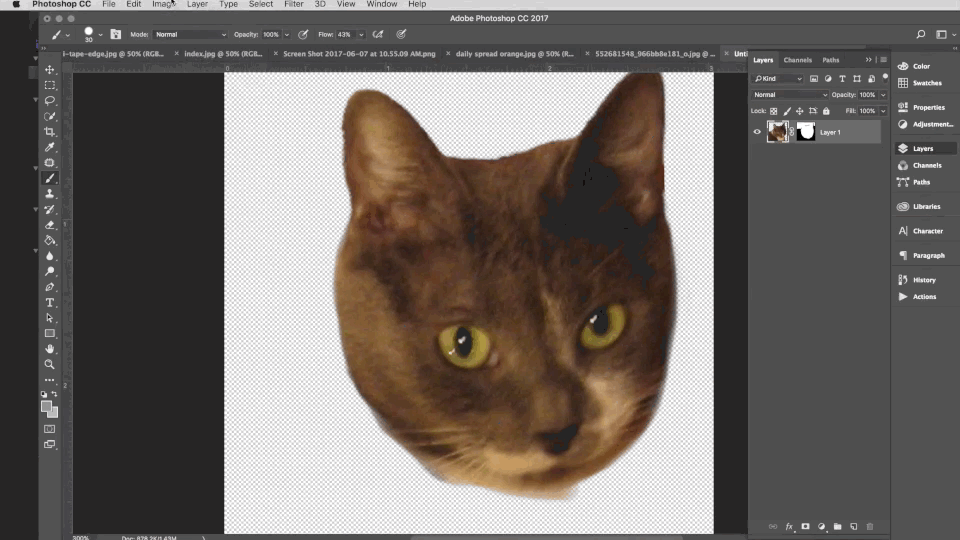Screen dimensions: 960x540
Task: Open the layer filter Kind dropdown
Action: coord(778,78)
